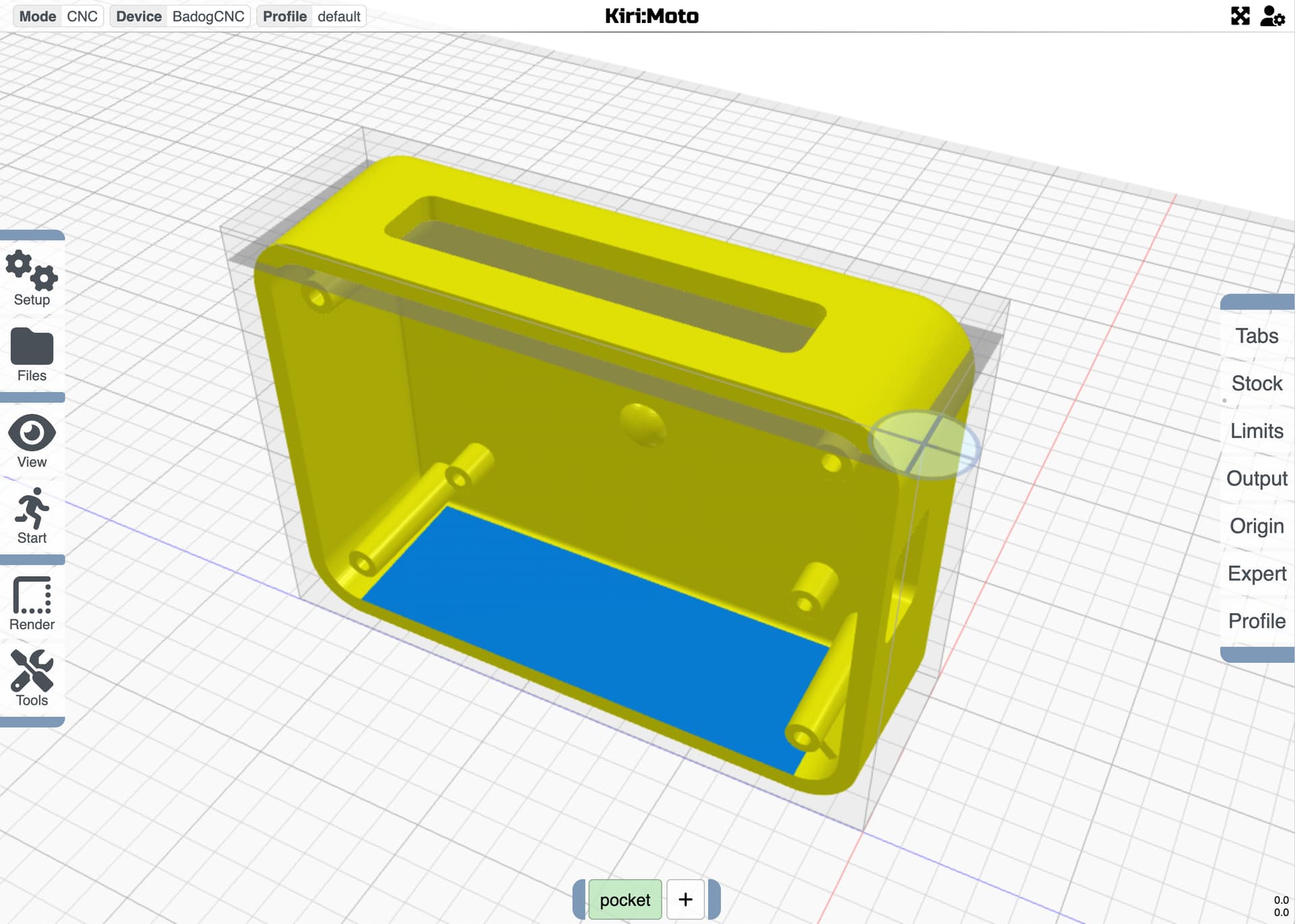Open the Stock settings panel
The width and height of the screenshot is (1295, 924).
coord(1257,383)
